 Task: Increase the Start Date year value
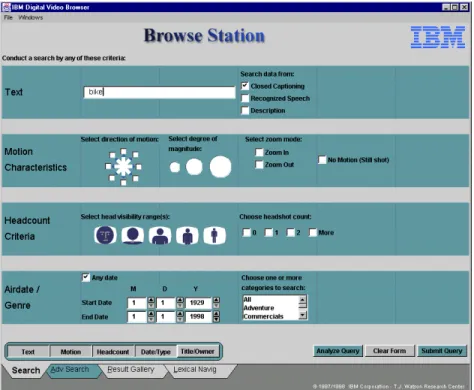click(216, 300)
